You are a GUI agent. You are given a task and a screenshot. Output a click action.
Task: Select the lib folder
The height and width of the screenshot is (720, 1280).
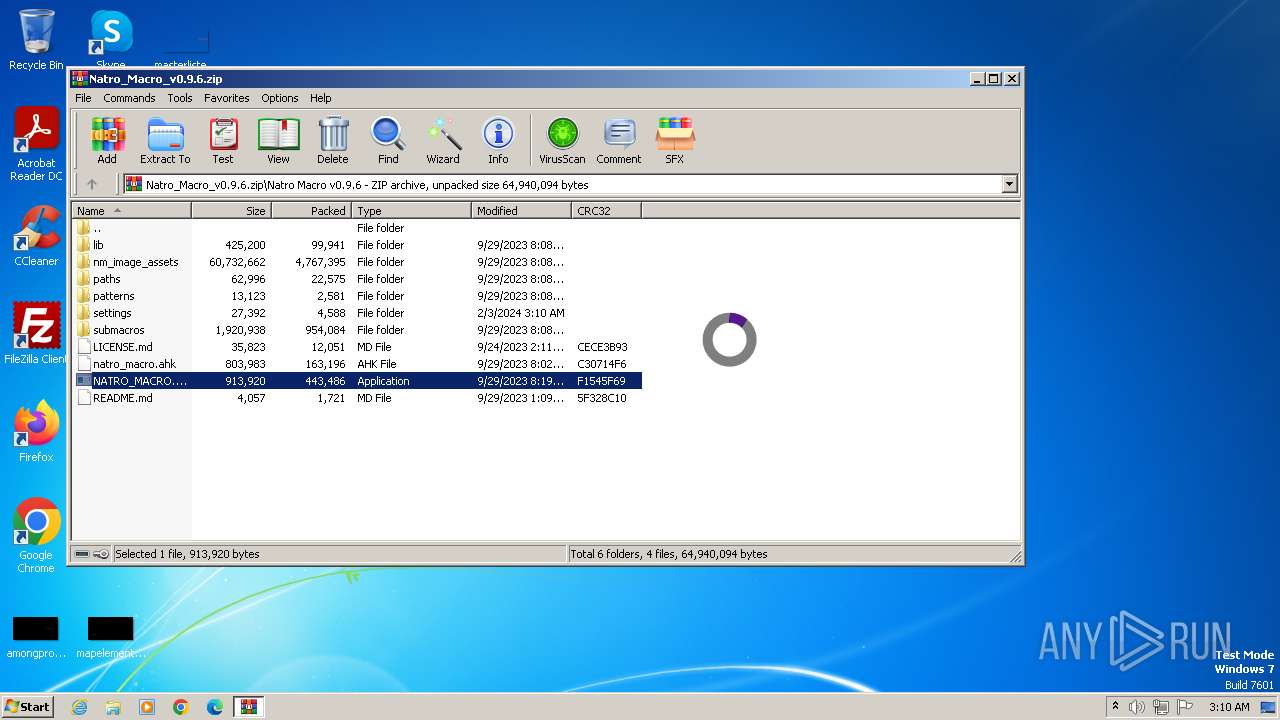tap(357, 245)
